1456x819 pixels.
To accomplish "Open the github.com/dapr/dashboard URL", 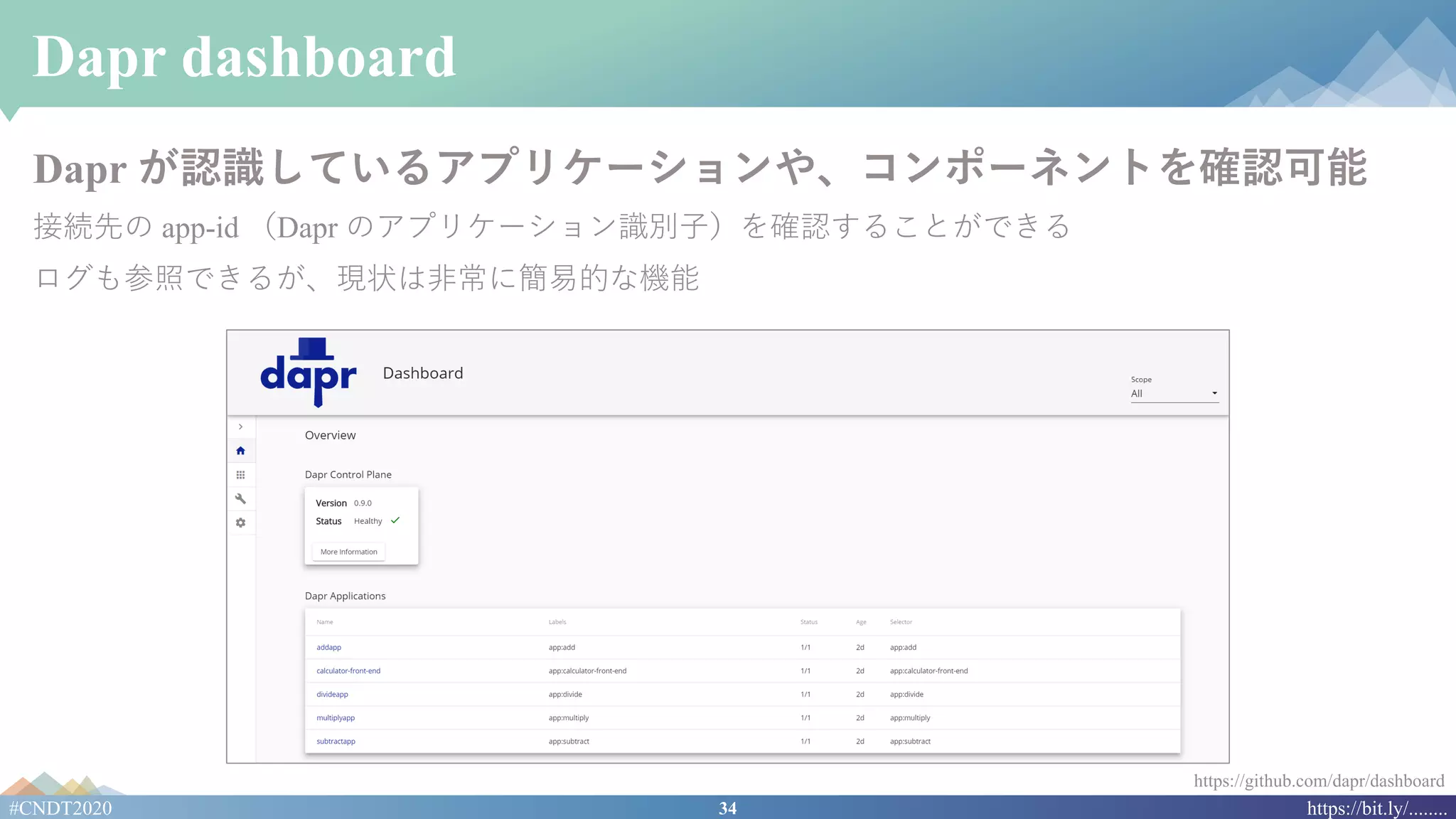I will (x=1319, y=781).
